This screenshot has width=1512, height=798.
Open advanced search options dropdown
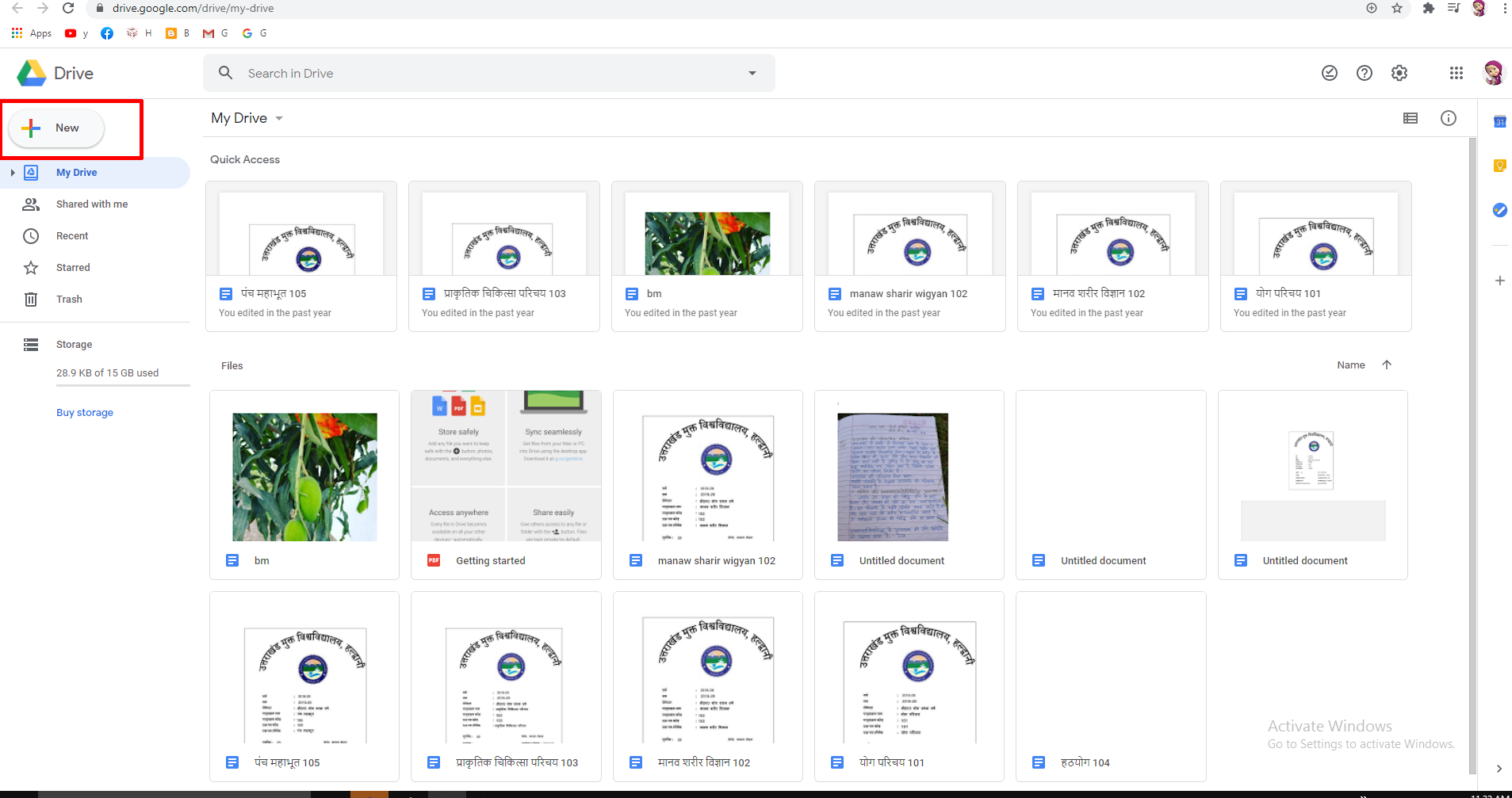(752, 72)
